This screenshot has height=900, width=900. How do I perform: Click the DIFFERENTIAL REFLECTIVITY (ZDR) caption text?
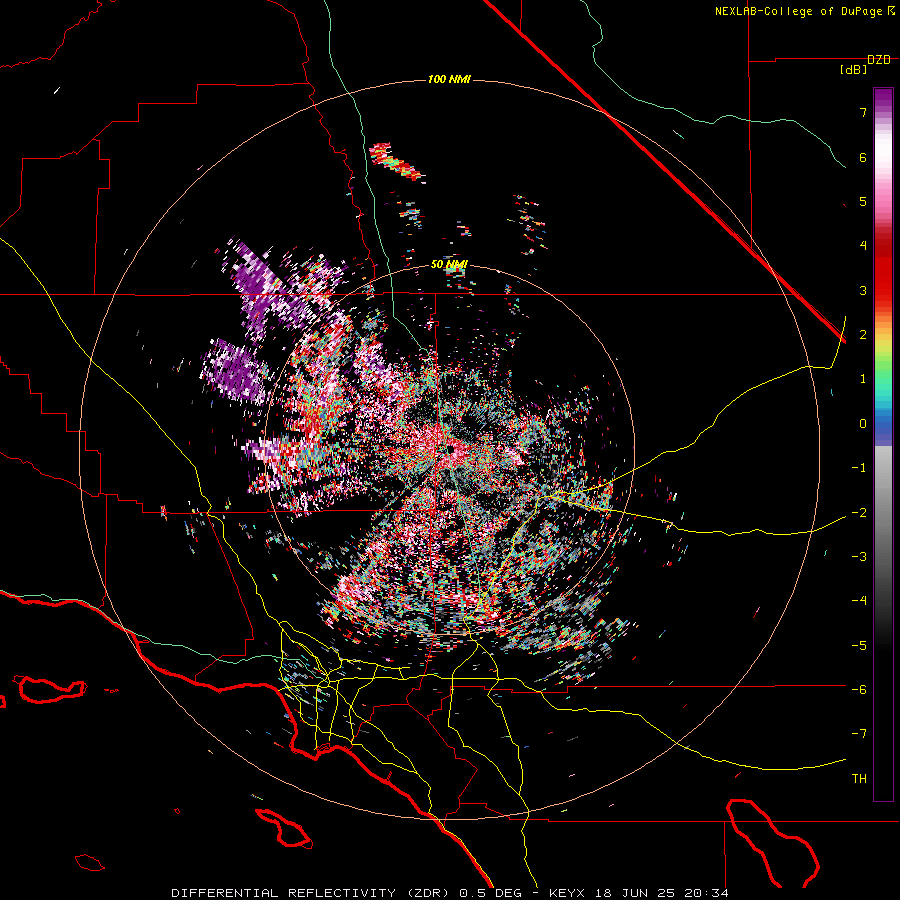pos(312,893)
